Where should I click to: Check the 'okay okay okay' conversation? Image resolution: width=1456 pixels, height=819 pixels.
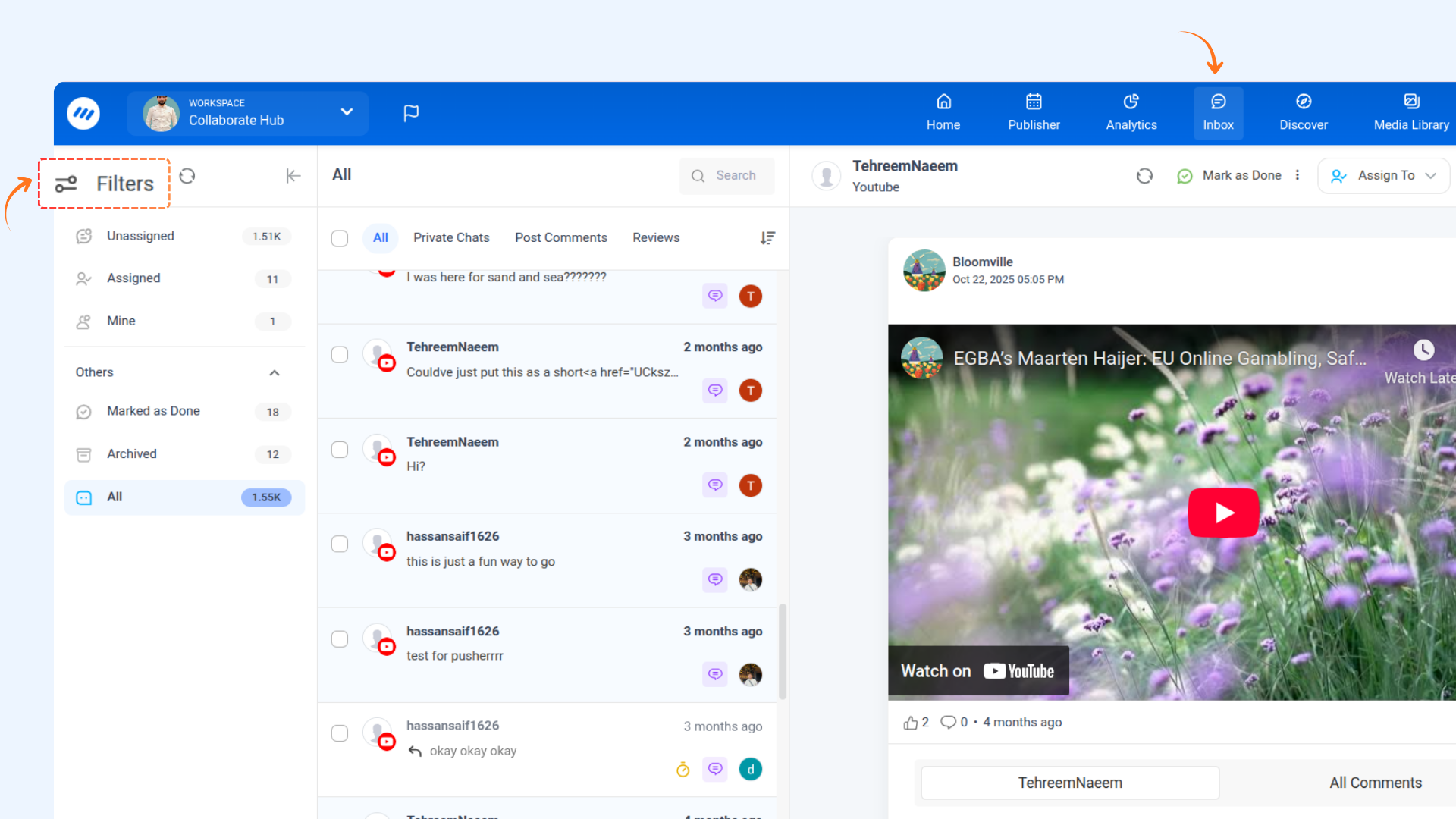[340, 733]
